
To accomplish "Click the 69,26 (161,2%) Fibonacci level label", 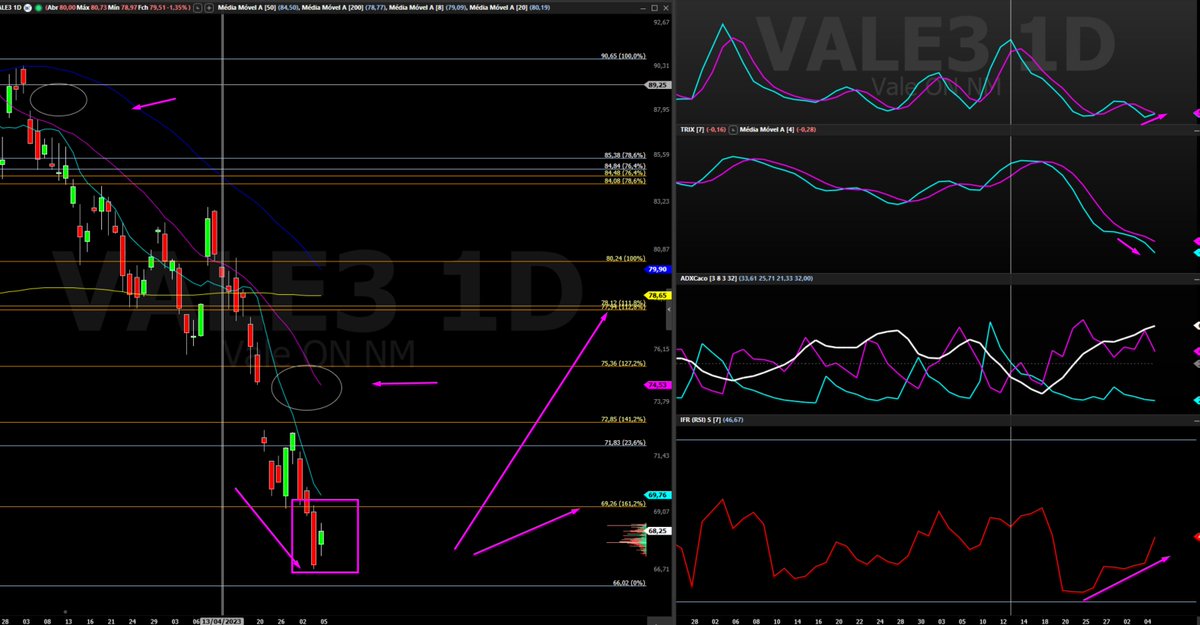I will point(622,503).
